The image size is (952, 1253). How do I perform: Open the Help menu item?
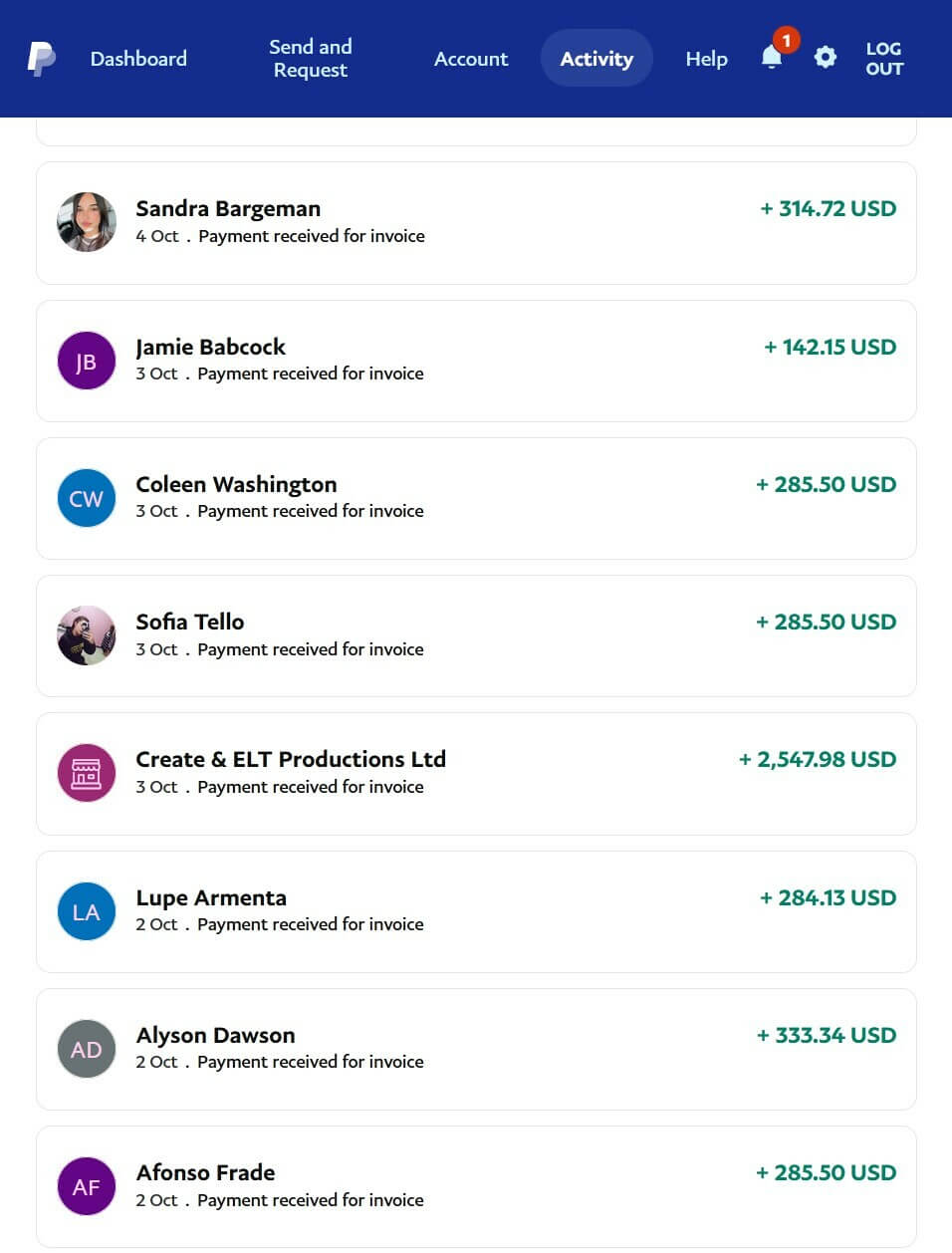click(x=706, y=59)
